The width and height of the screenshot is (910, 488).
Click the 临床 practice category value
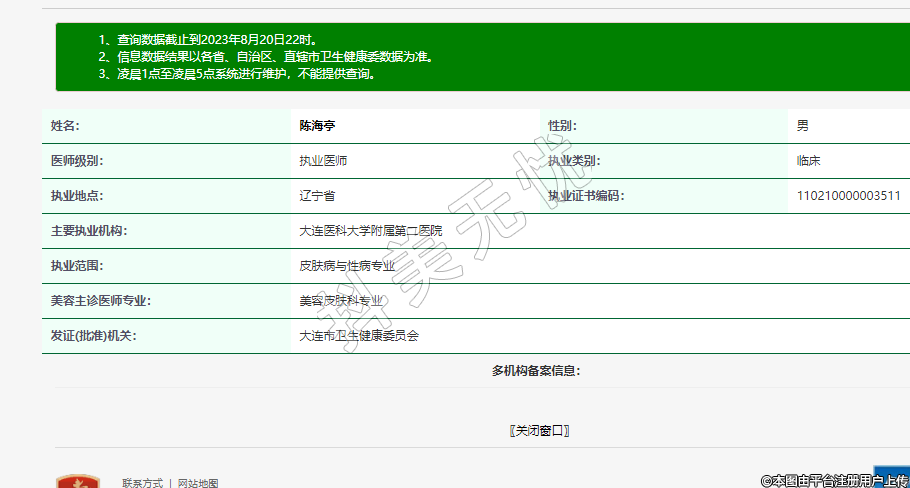[x=808, y=161]
